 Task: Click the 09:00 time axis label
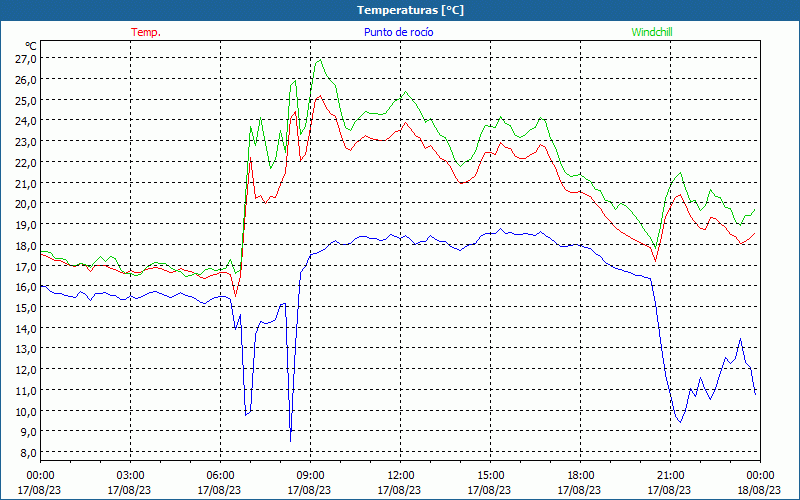pyautogui.click(x=310, y=476)
